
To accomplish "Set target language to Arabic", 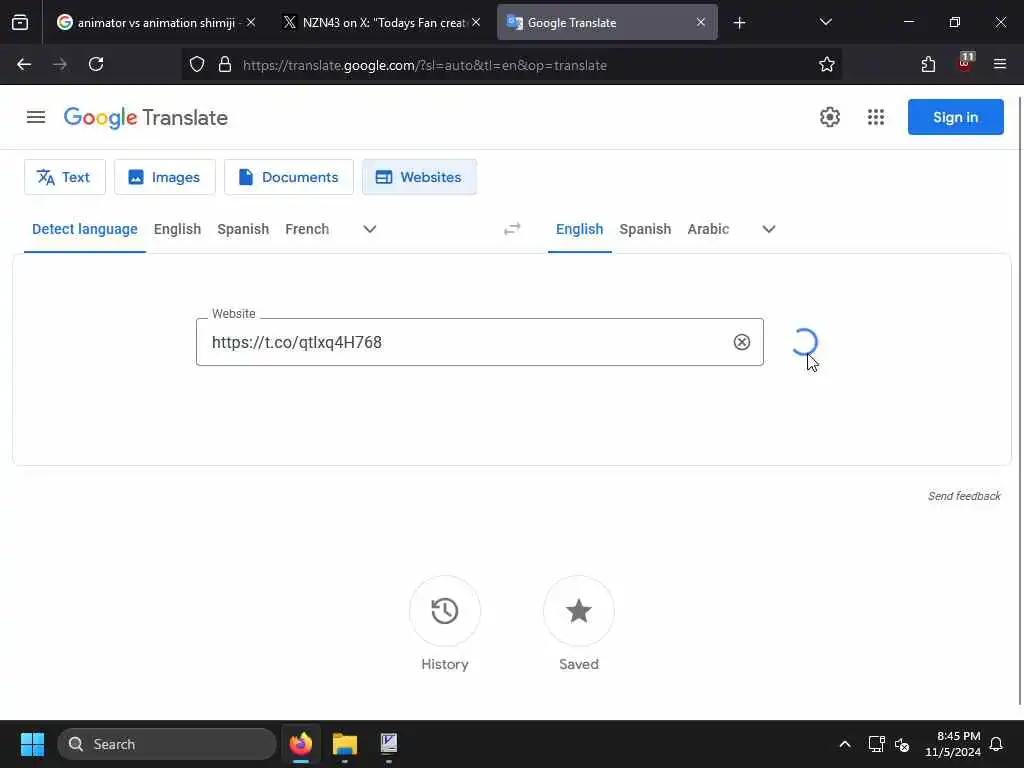I will [x=708, y=229].
